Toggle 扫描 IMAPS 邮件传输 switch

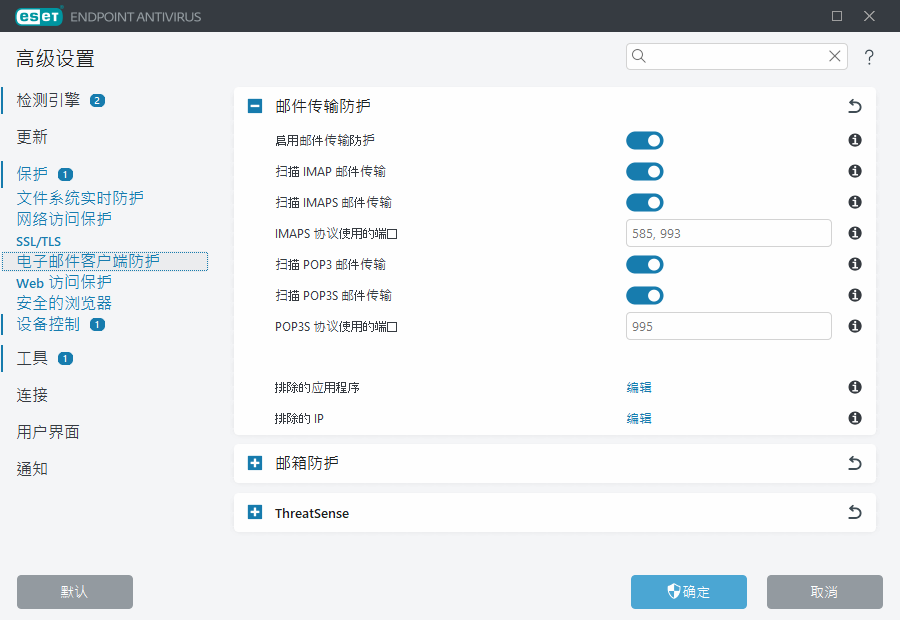pos(645,202)
